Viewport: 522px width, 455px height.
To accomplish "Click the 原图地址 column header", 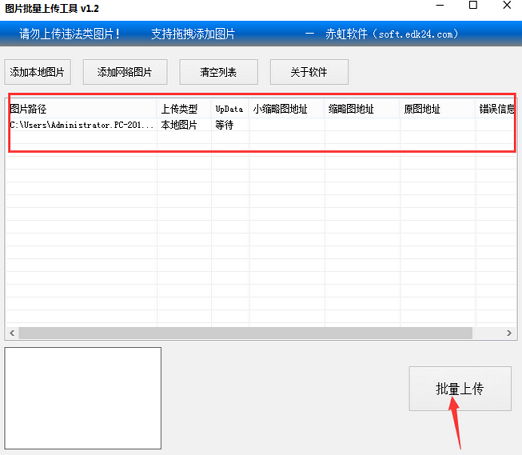I will click(438, 109).
